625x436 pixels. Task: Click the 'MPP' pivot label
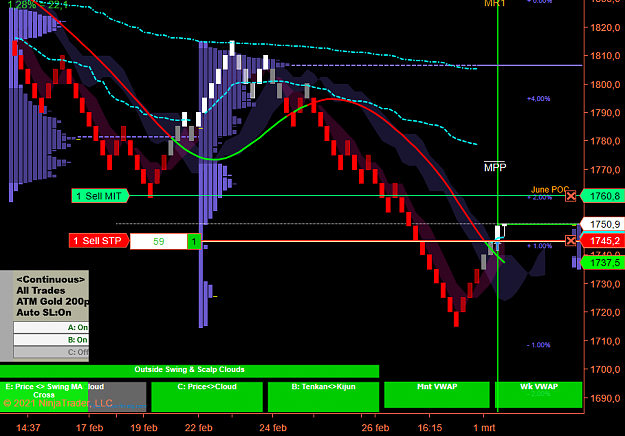pyautogui.click(x=495, y=167)
